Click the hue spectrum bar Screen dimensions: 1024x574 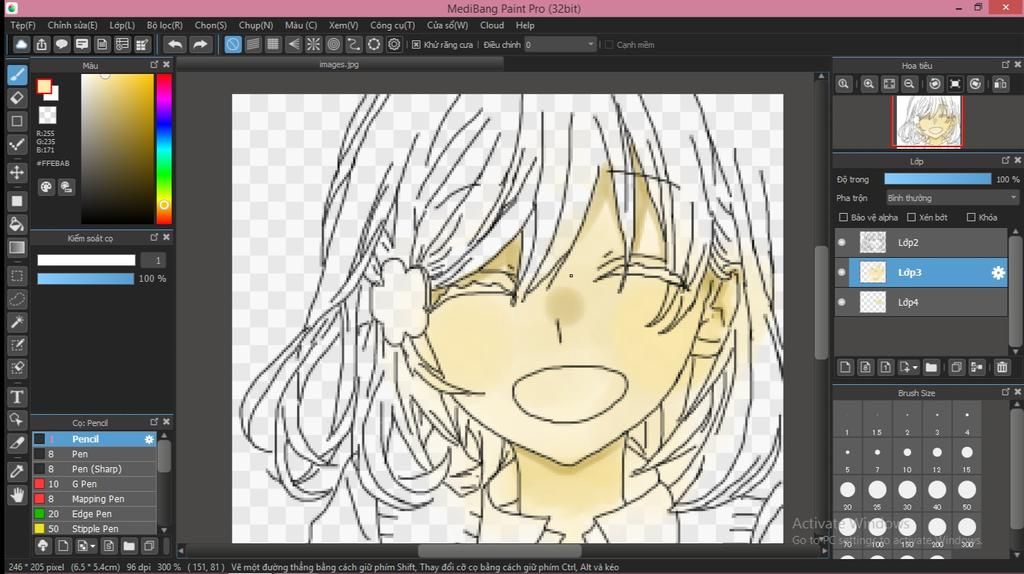click(x=164, y=149)
